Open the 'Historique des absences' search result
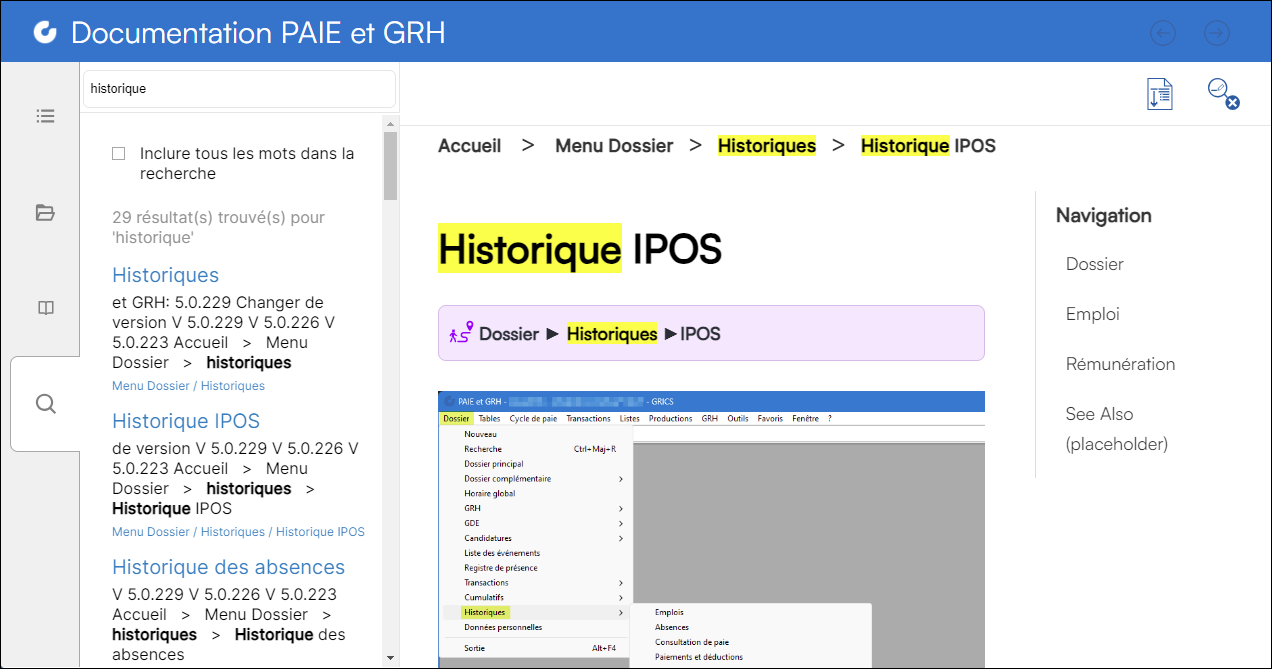Viewport: 1272px width, 669px height. click(x=228, y=567)
